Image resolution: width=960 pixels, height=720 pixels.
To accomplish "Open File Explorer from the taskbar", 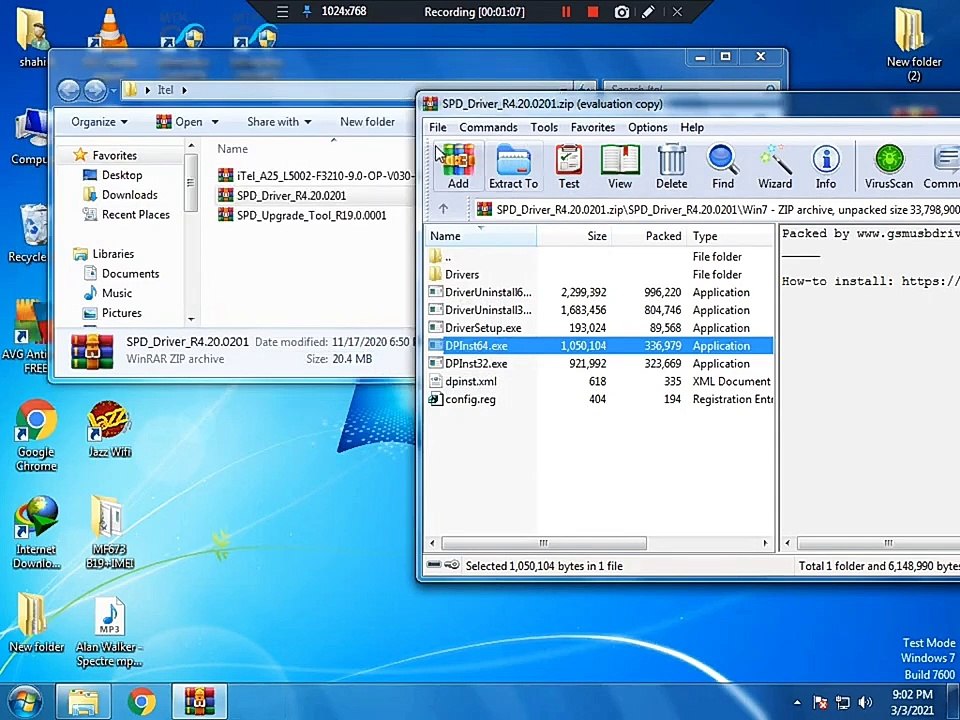I will 83,702.
